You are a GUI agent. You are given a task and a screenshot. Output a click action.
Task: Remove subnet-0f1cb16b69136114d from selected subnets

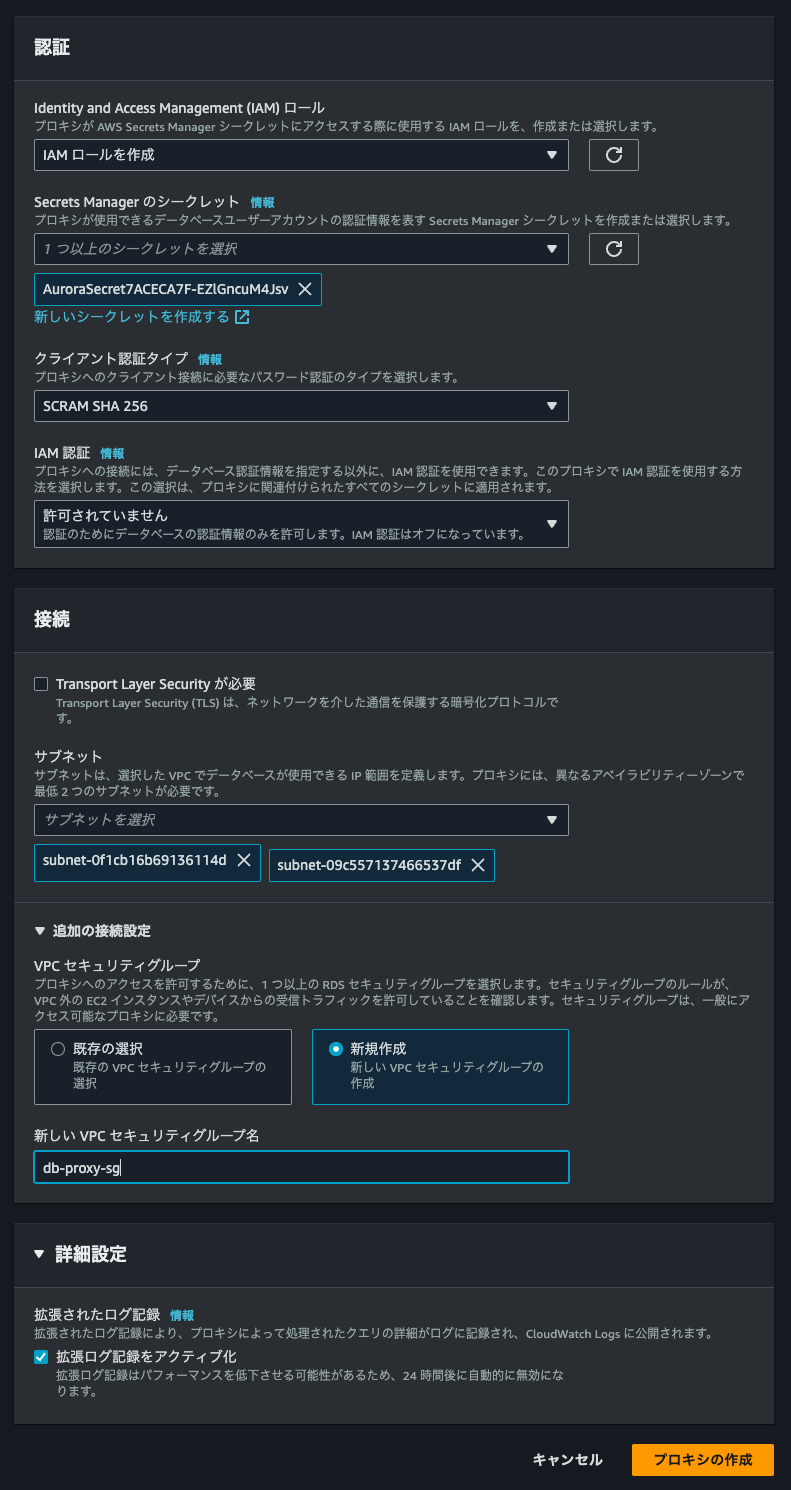(245, 861)
